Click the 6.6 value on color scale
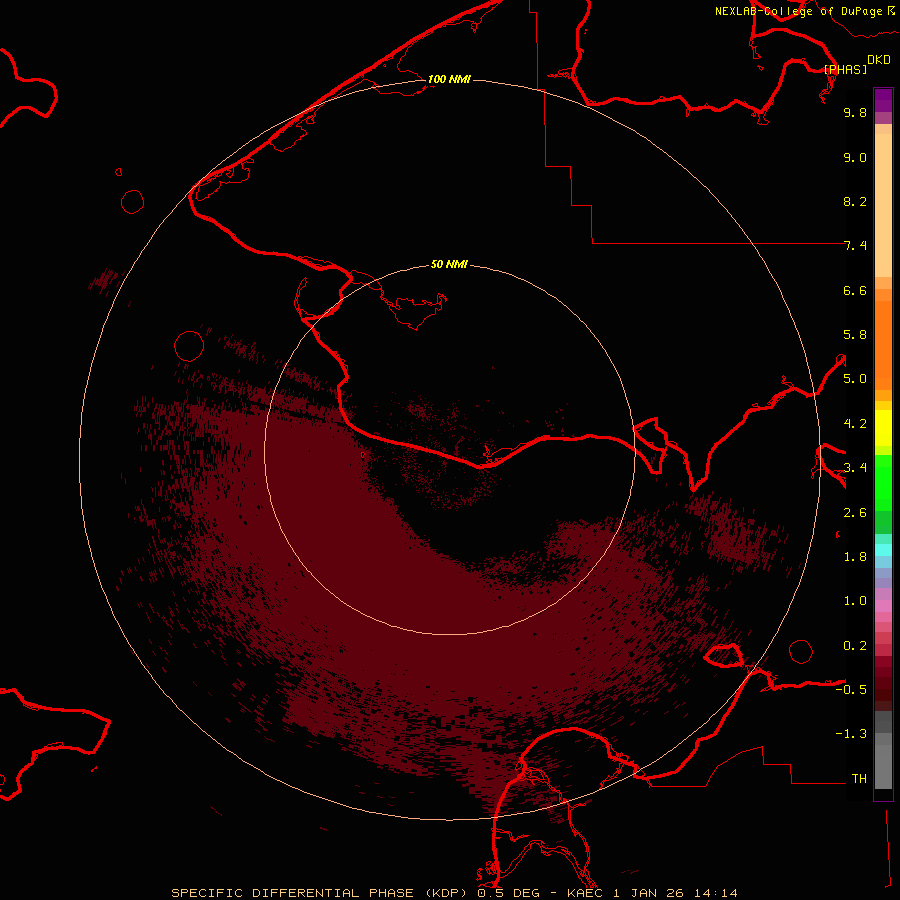900x900 pixels. coord(855,290)
